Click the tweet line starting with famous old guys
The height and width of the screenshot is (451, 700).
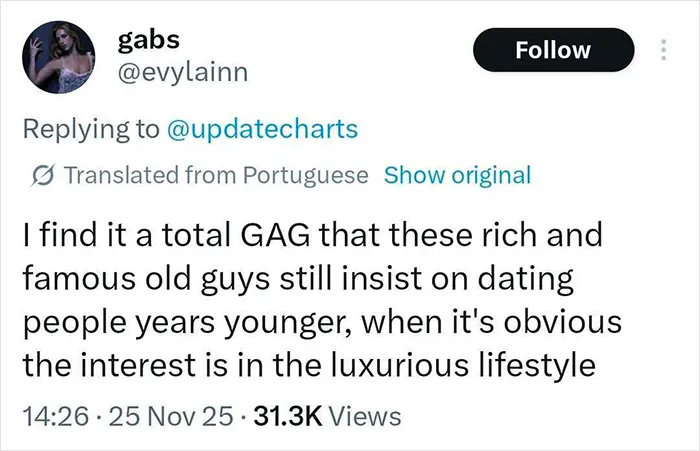pyautogui.click(x=298, y=279)
